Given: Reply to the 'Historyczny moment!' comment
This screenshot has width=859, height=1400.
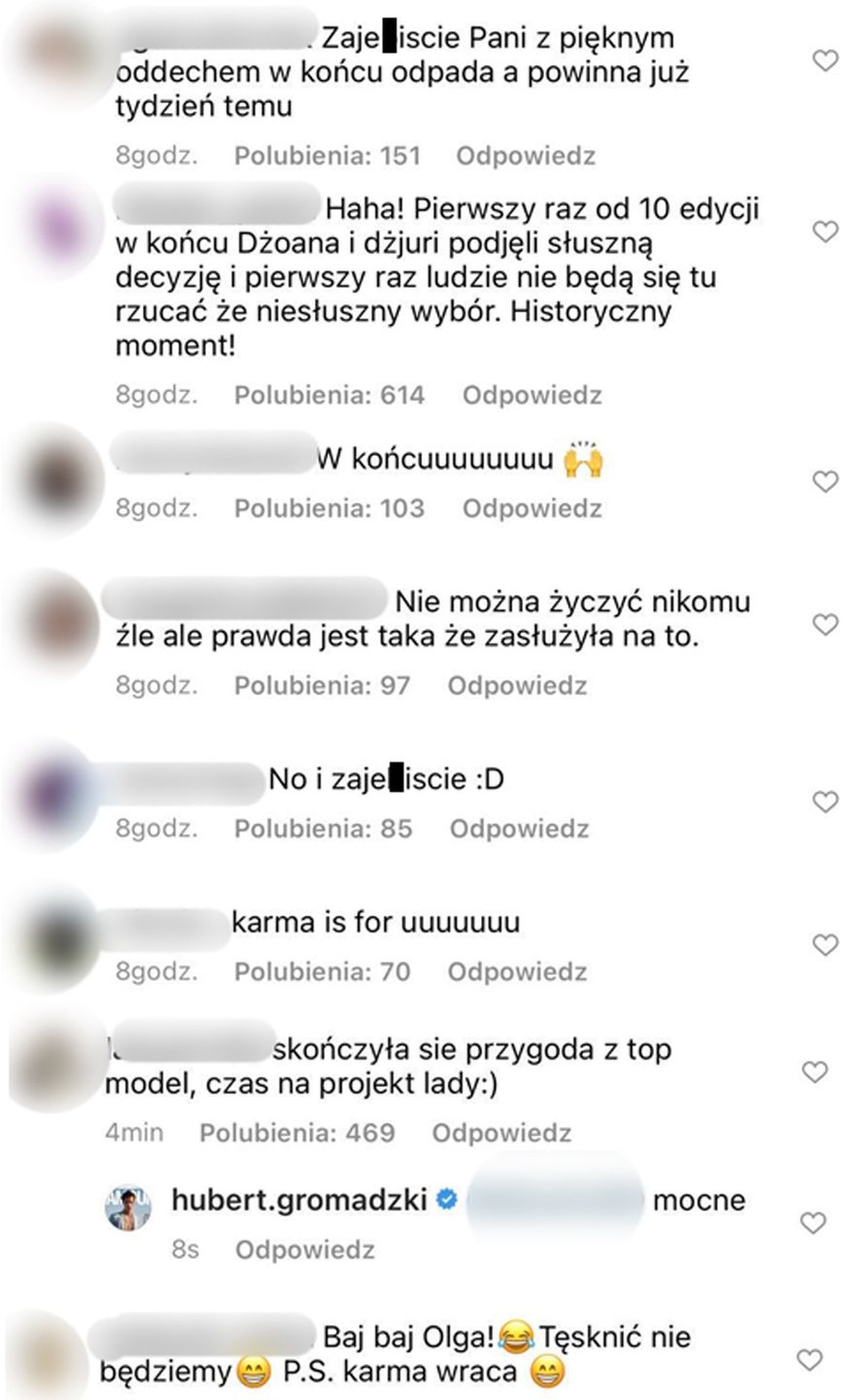Looking at the screenshot, I should tap(533, 395).
